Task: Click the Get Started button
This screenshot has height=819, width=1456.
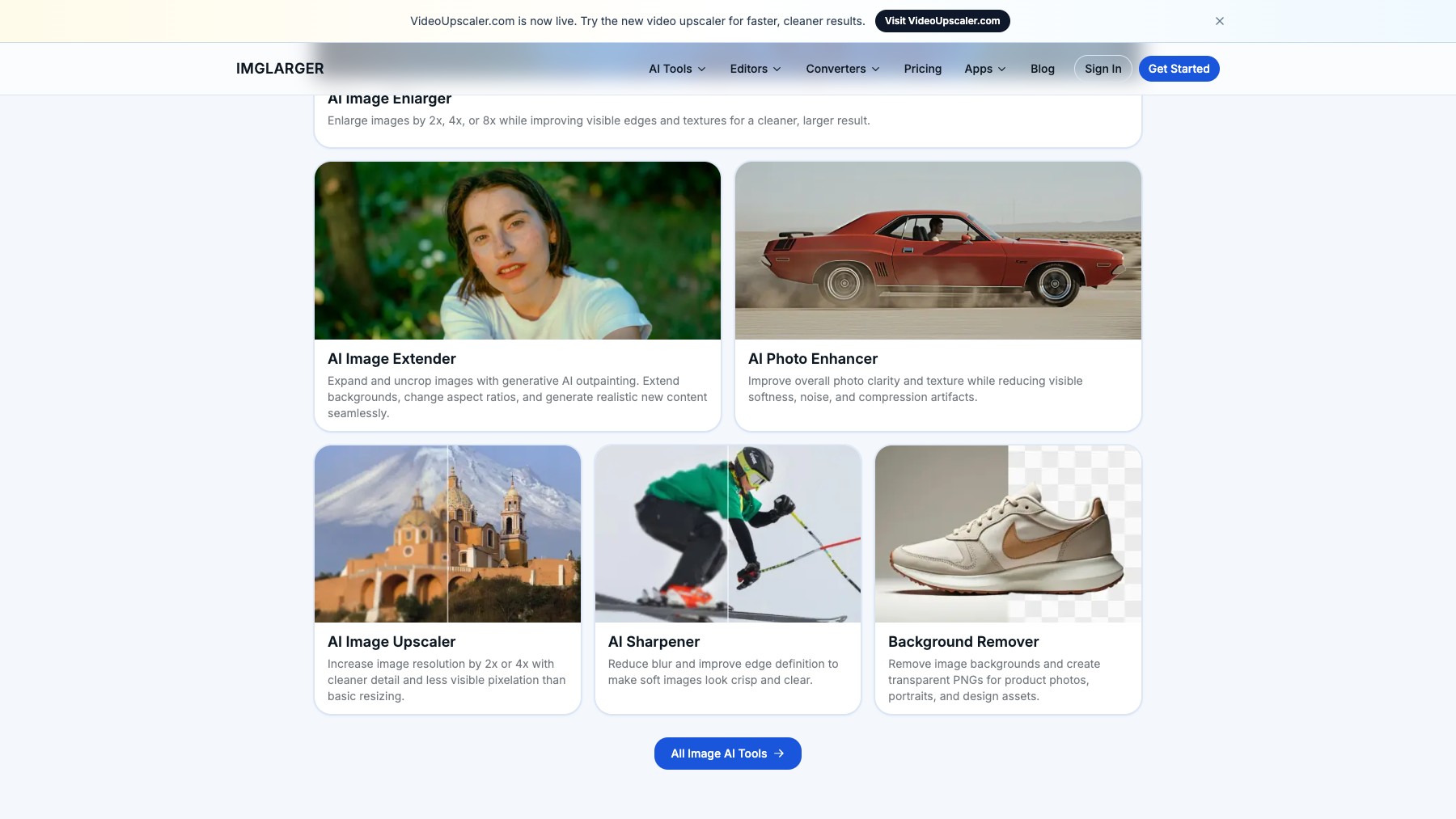Action: (x=1179, y=69)
